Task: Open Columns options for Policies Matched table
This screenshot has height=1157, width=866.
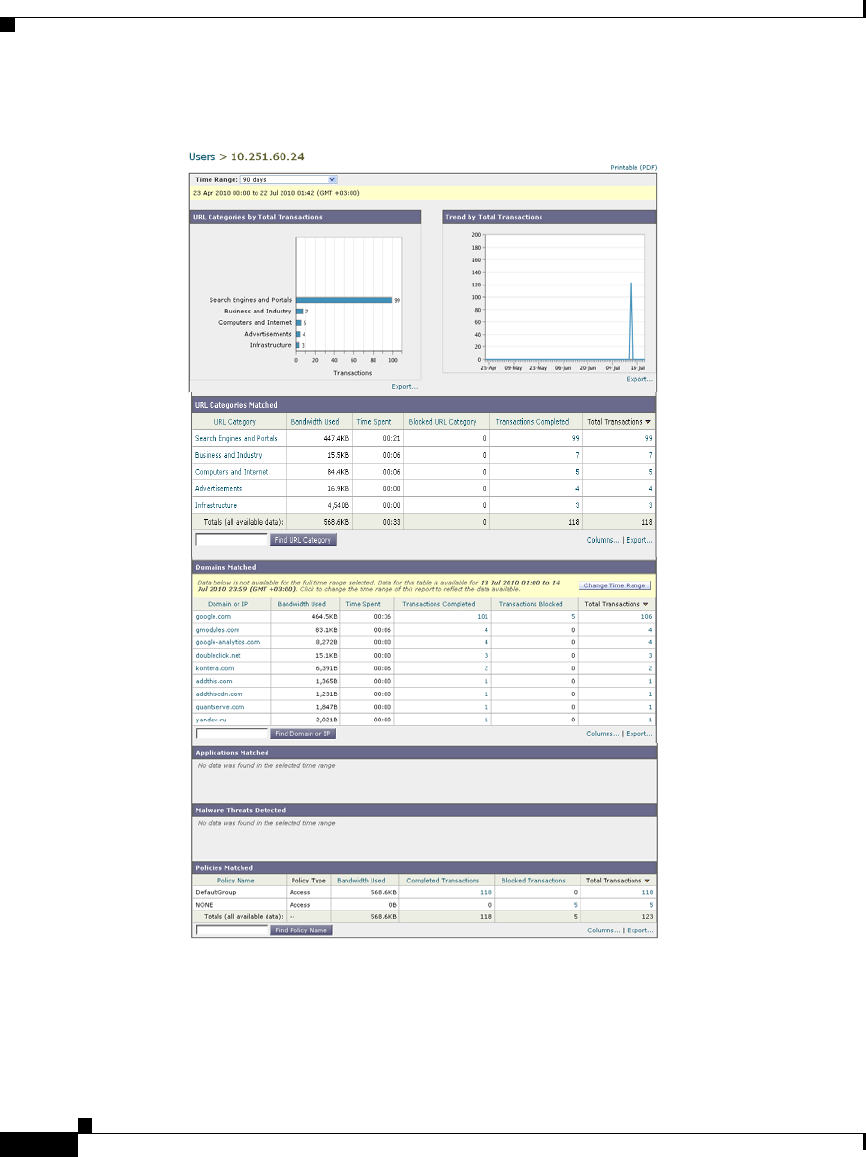Action: pyautogui.click(x=603, y=930)
